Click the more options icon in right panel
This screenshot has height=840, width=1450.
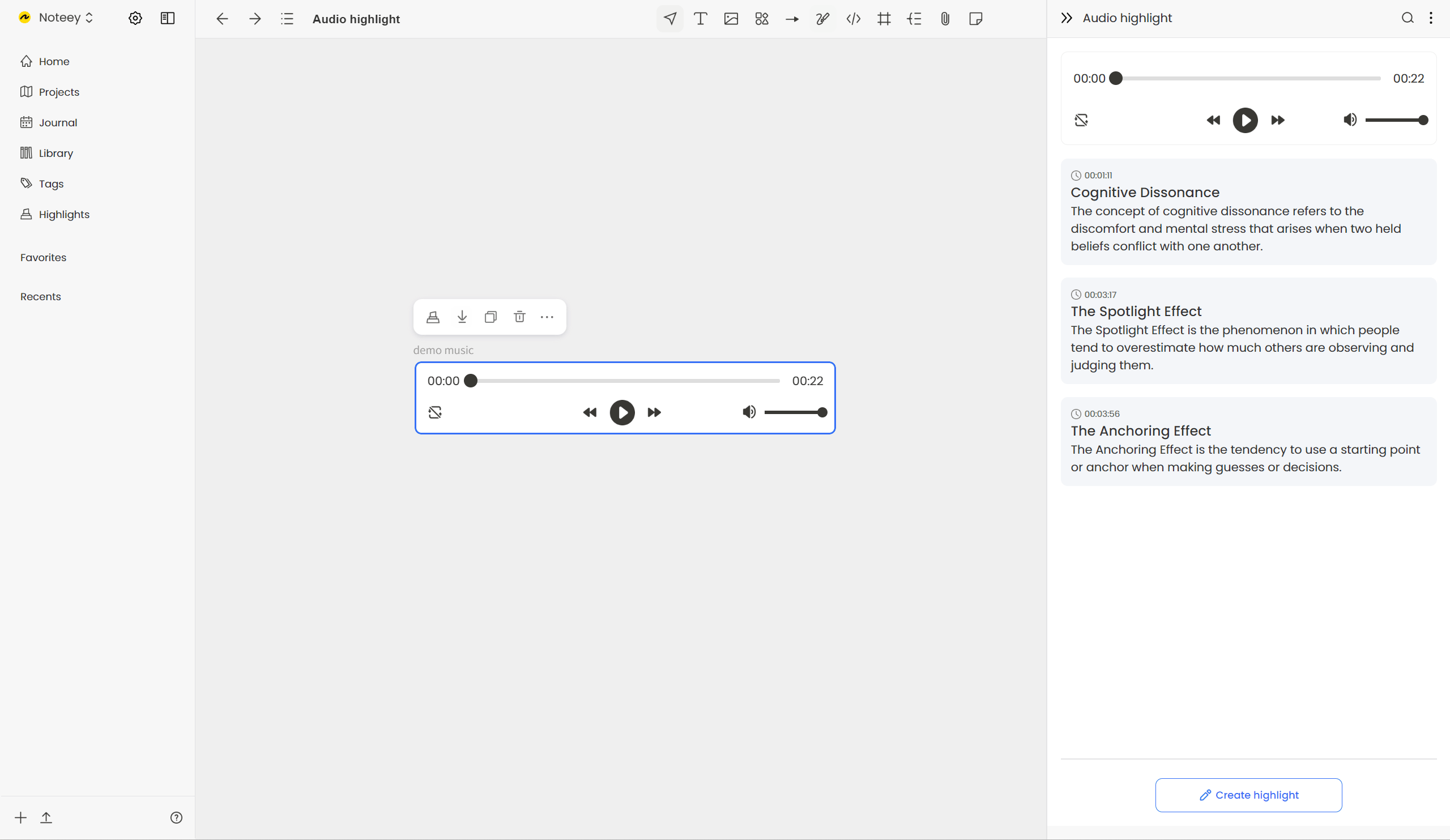point(1431,18)
